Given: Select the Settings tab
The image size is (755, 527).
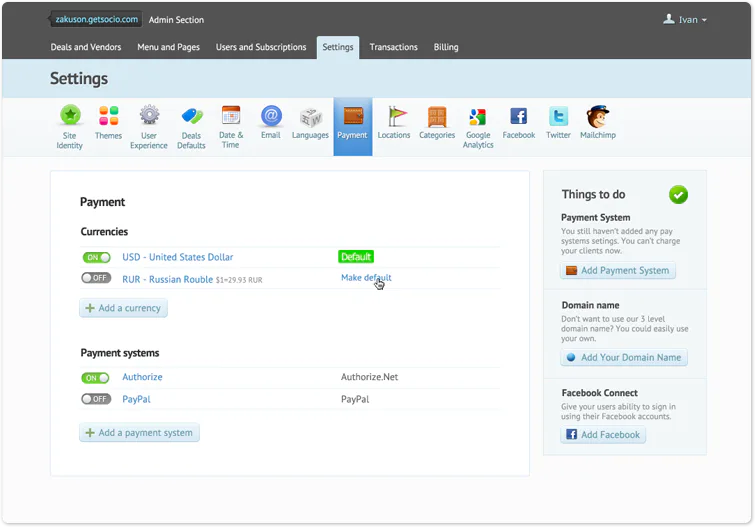Looking at the screenshot, I should pos(338,47).
